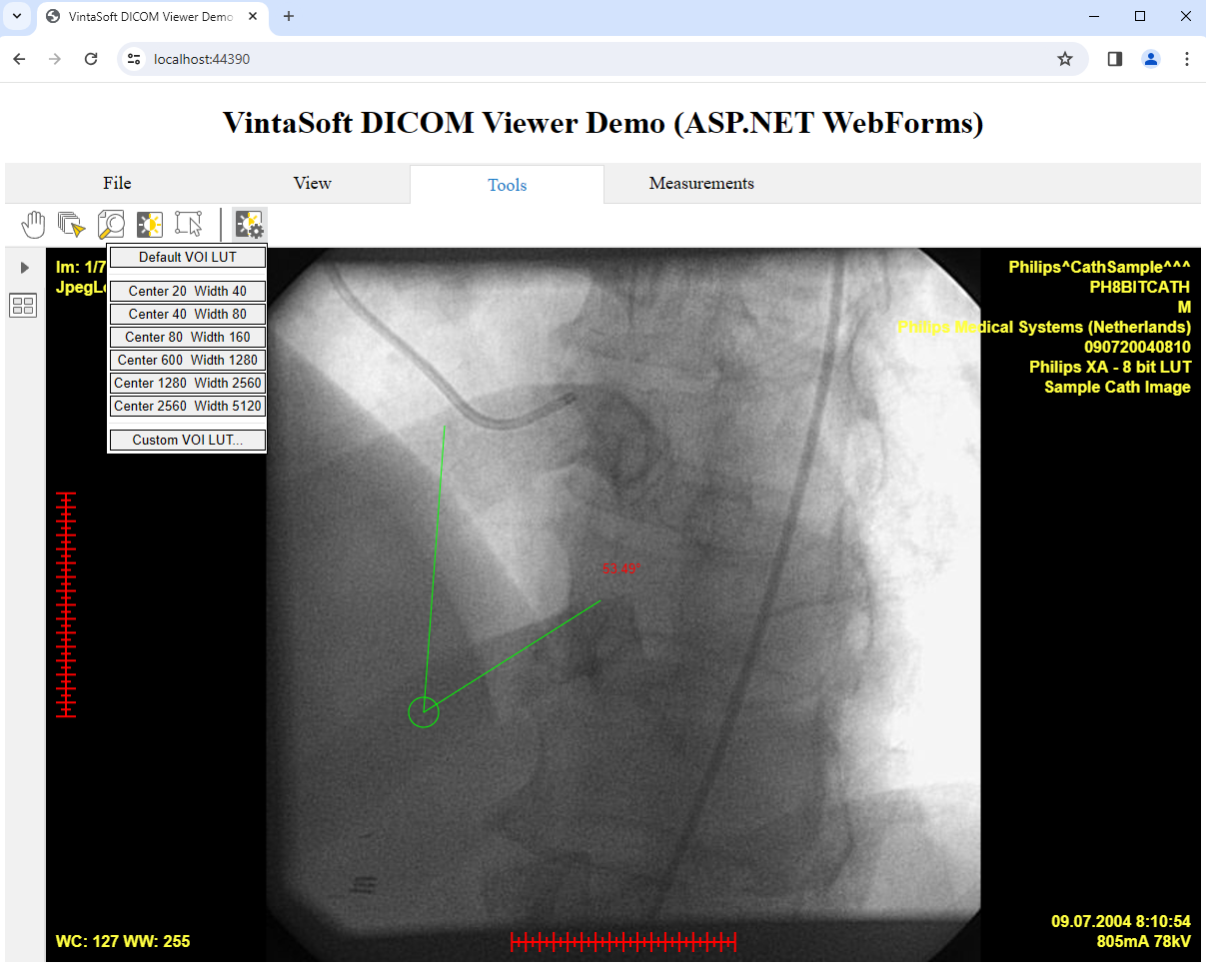
Task: Switch to the View tab
Action: click(312, 184)
